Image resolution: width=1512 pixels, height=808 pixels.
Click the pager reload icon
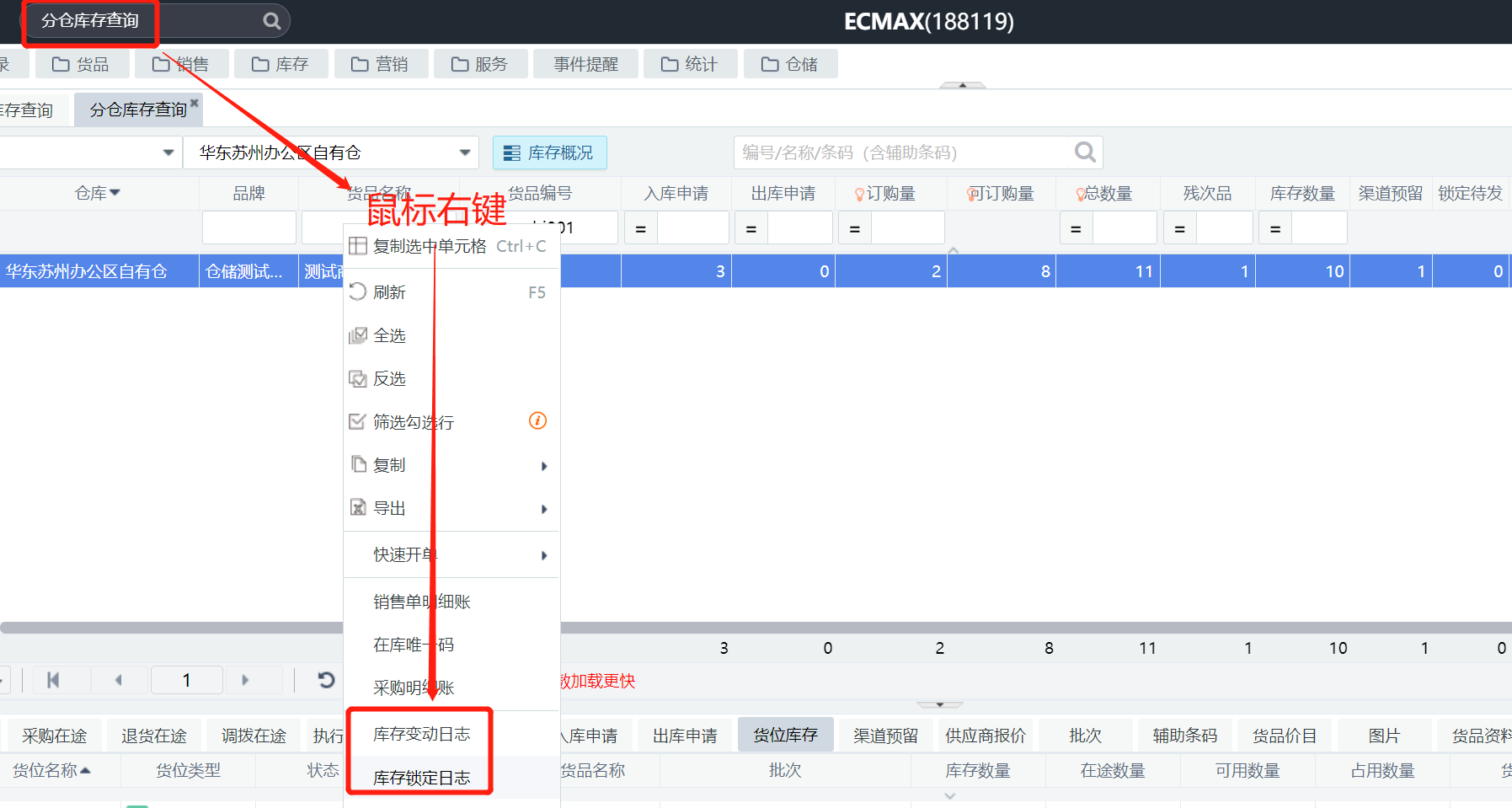(x=326, y=680)
